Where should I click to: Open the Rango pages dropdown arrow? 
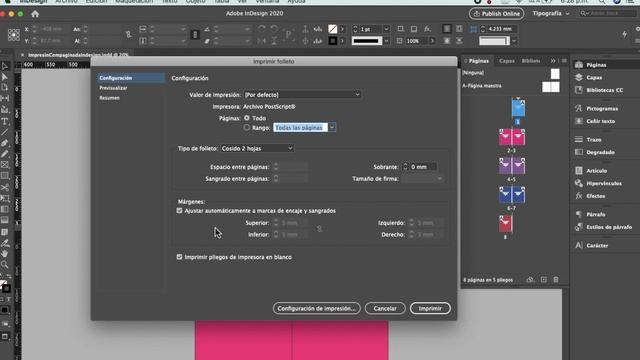coord(332,128)
